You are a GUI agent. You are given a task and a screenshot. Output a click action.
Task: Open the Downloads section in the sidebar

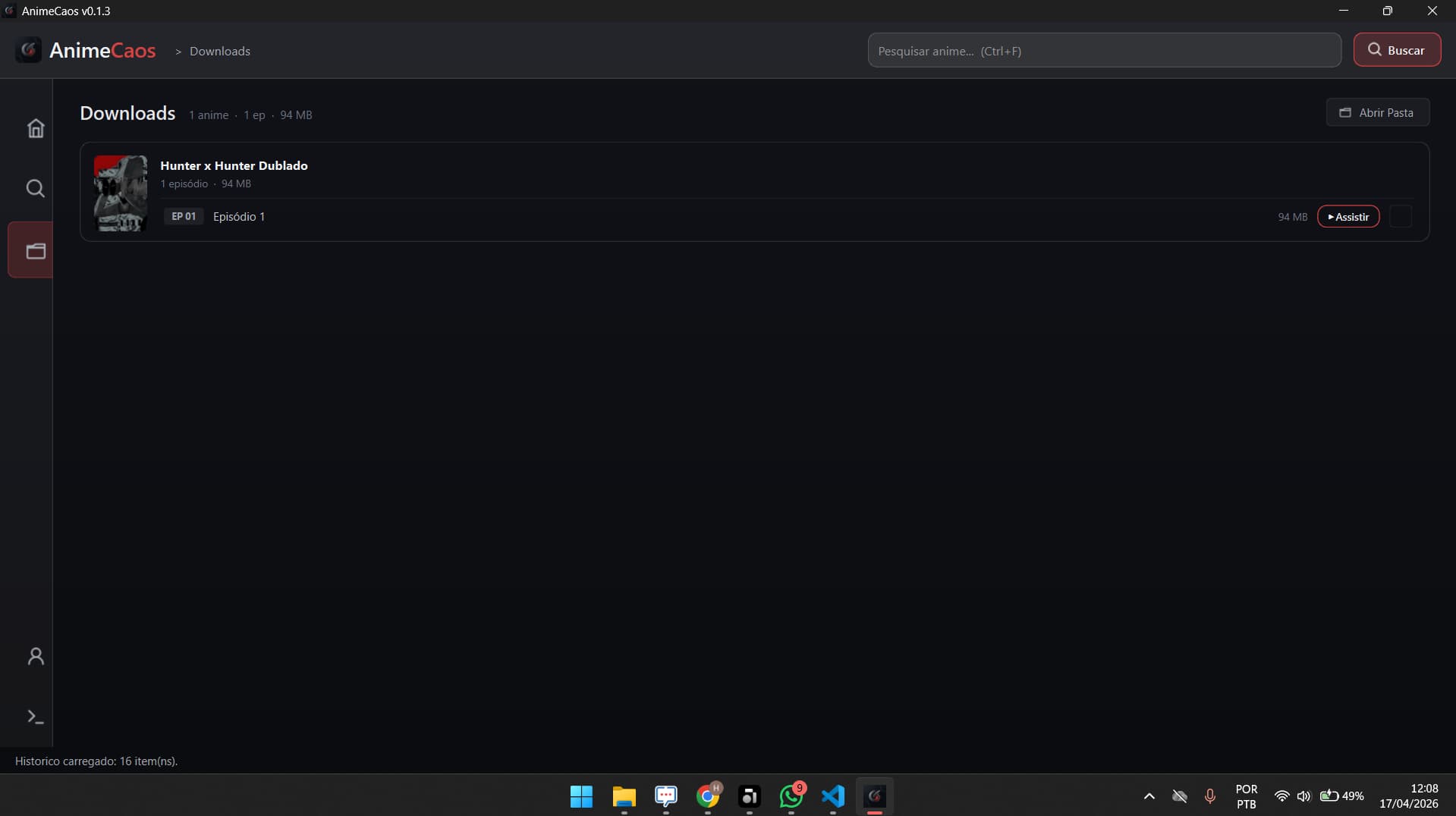35,250
